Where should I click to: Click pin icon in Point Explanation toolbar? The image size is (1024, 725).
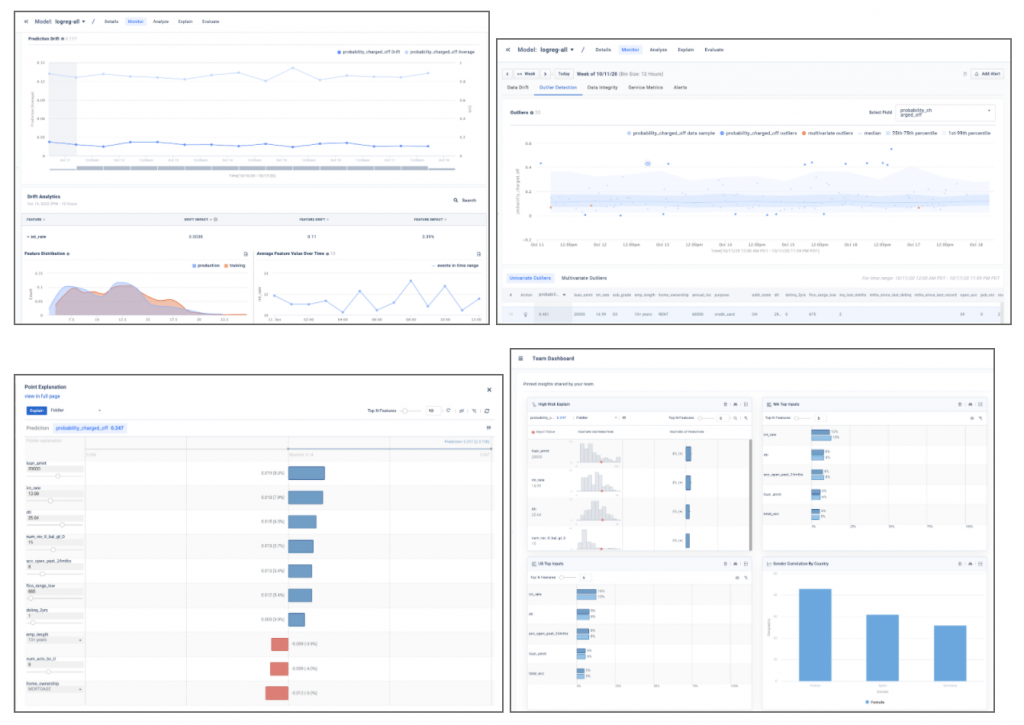pyautogui.click(x=475, y=411)
